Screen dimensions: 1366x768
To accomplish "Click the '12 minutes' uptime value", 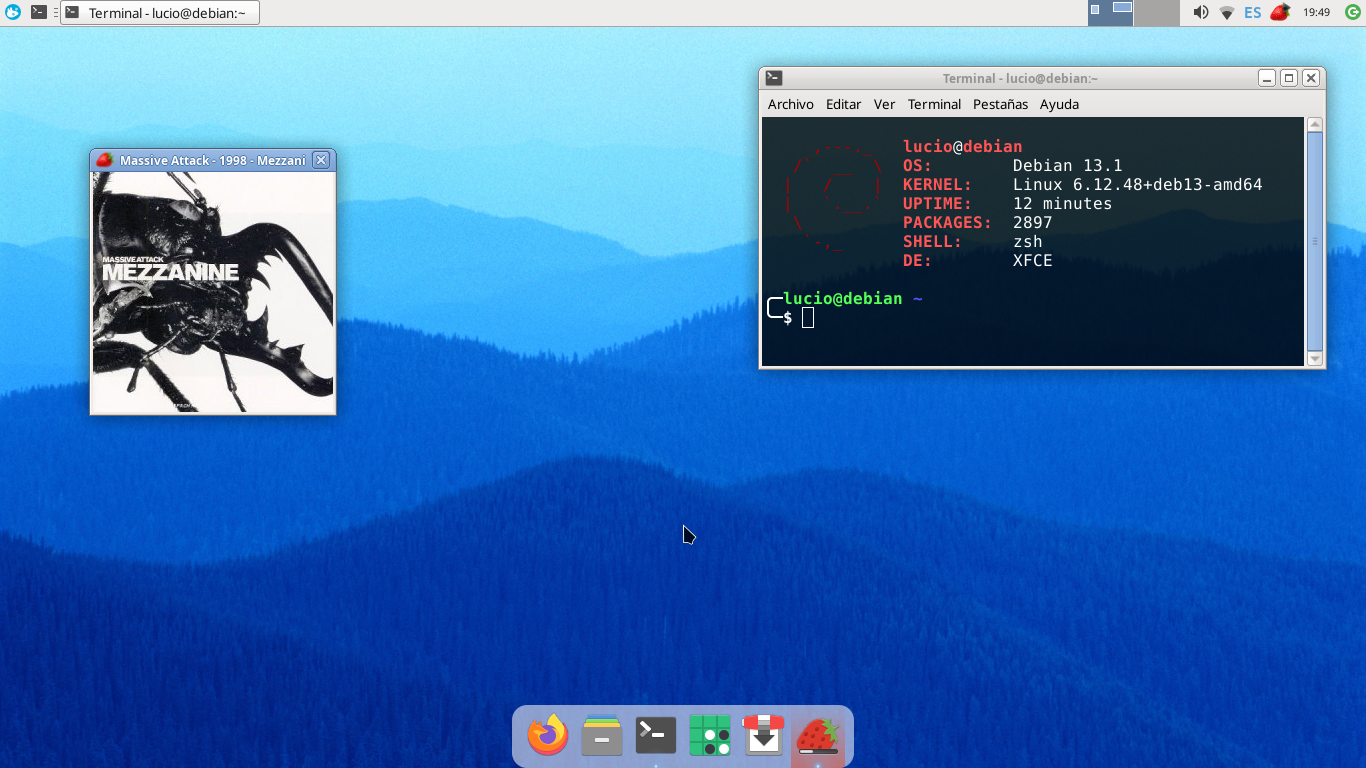I will point(1063,203).
